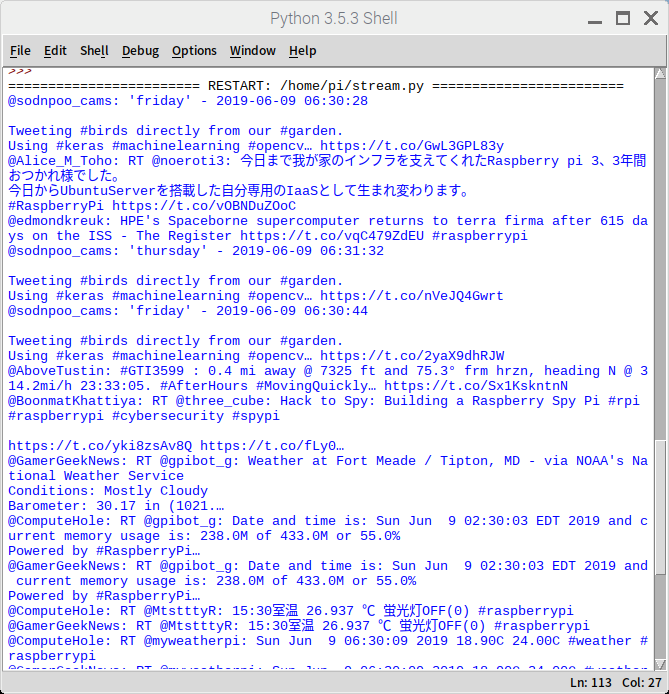Click the URL https://t.co/vOBNDuZOoC
This screenshot has width=669, height=694.
coord(204,206)
